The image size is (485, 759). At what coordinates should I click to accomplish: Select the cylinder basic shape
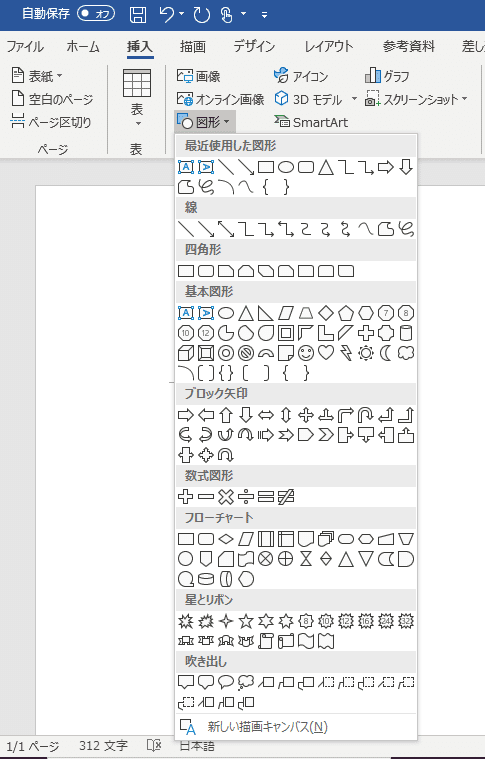(406, 334)
